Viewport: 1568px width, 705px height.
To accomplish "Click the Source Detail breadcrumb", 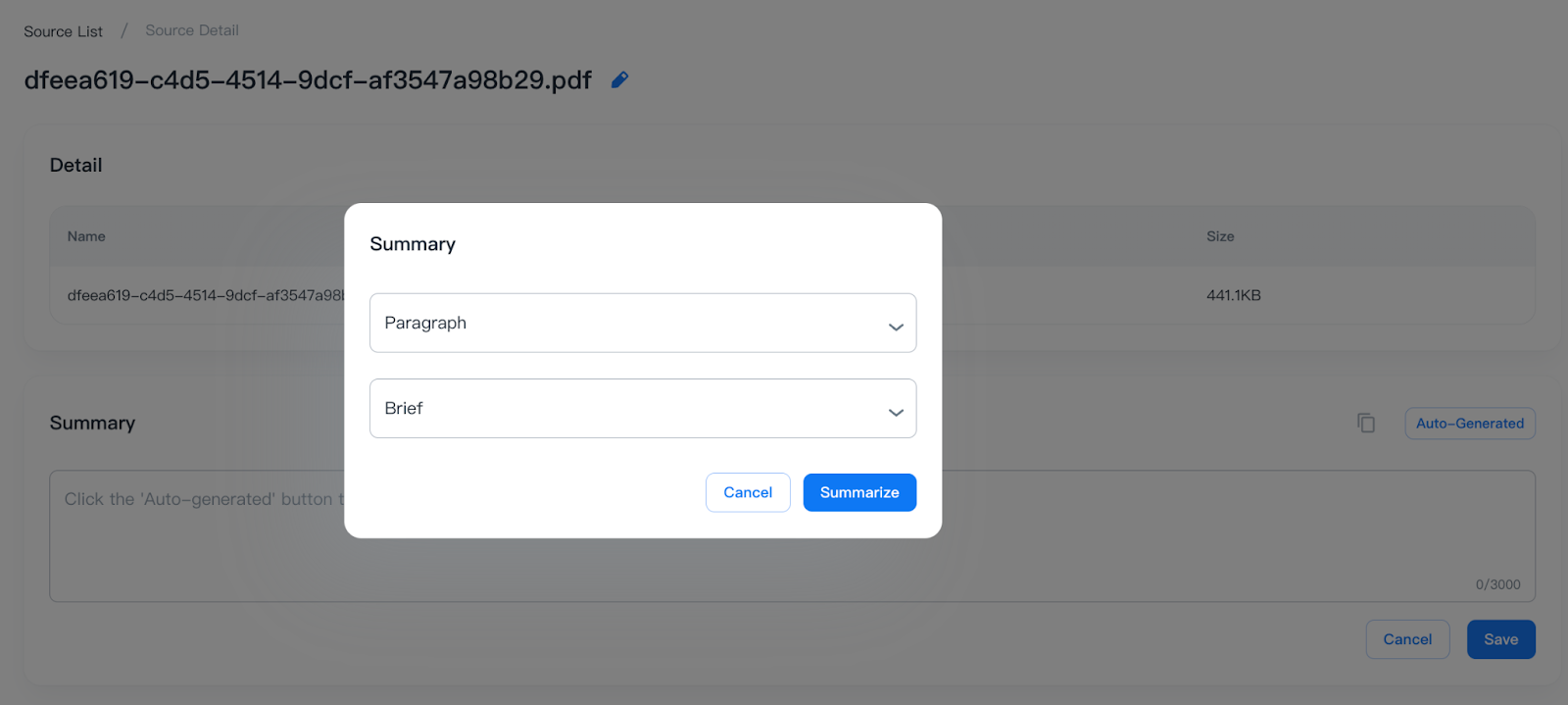I will (192, 30).
